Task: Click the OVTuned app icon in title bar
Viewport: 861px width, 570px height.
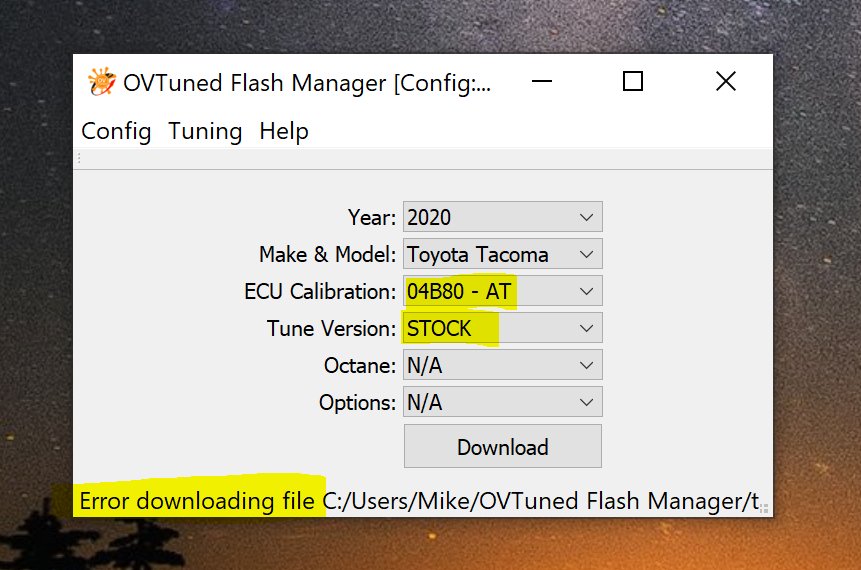Action: click(x=102, y=82)
